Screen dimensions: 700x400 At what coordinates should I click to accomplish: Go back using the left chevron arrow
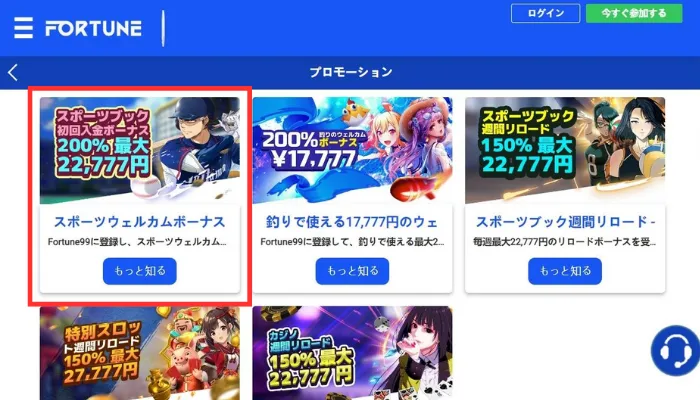click(x=13, y=72)
